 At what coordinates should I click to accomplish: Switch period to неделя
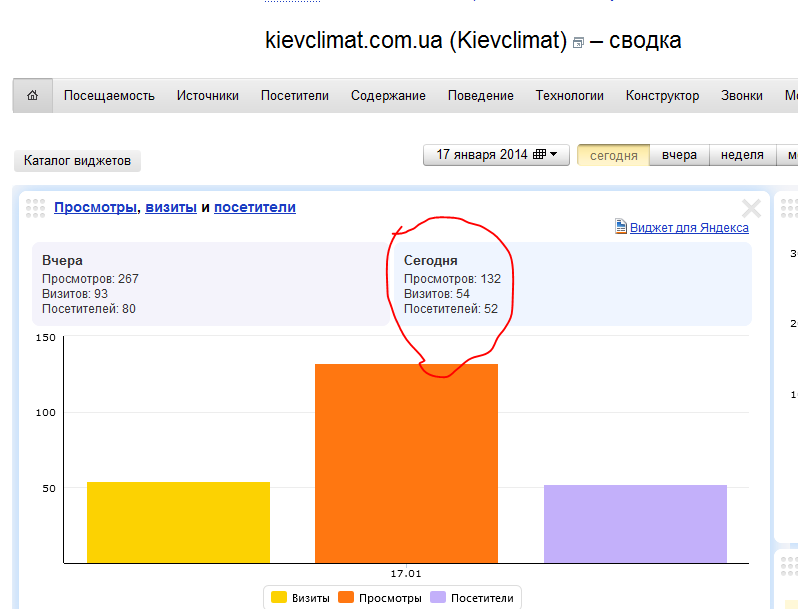click(x=742, y=155)
